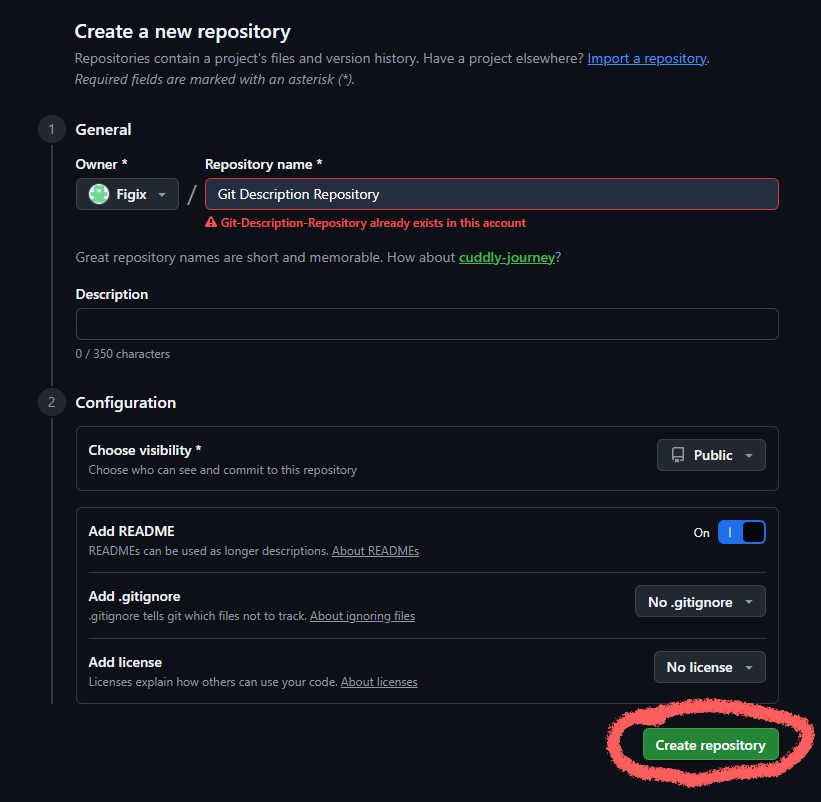Follow the Import a repository link
The image size is (821, 802).
646,59
